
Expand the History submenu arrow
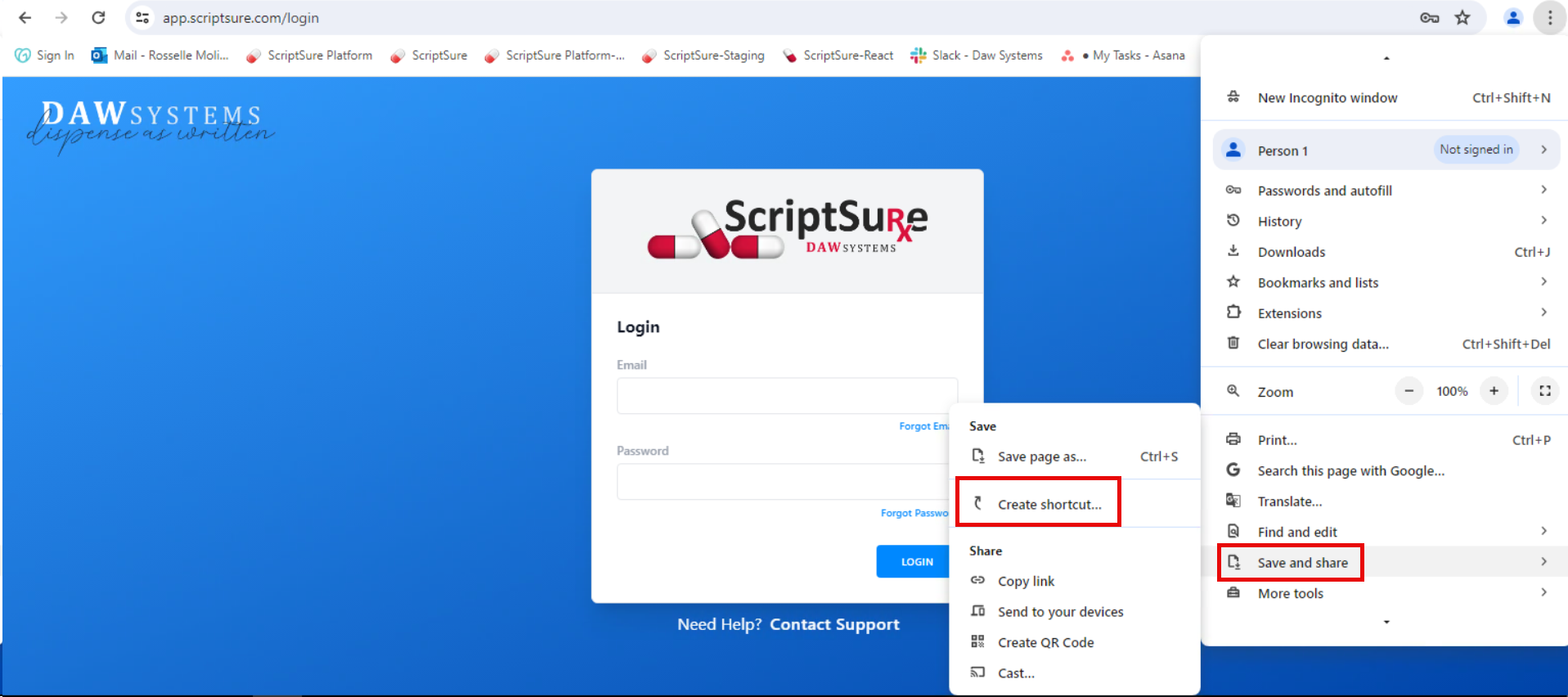click(x=1543, y=220)
